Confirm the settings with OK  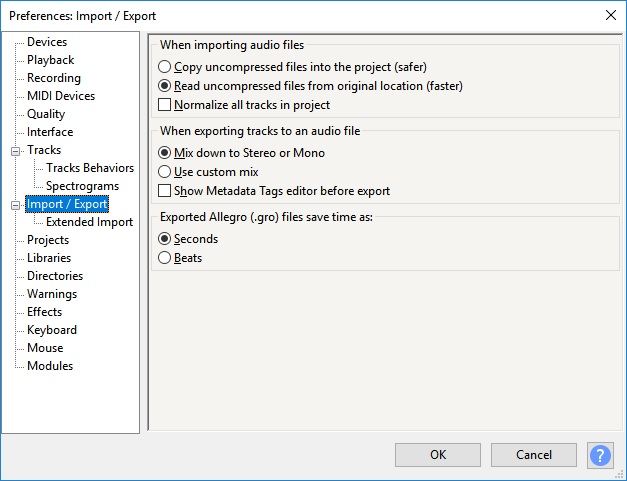[x=438, y=455]
